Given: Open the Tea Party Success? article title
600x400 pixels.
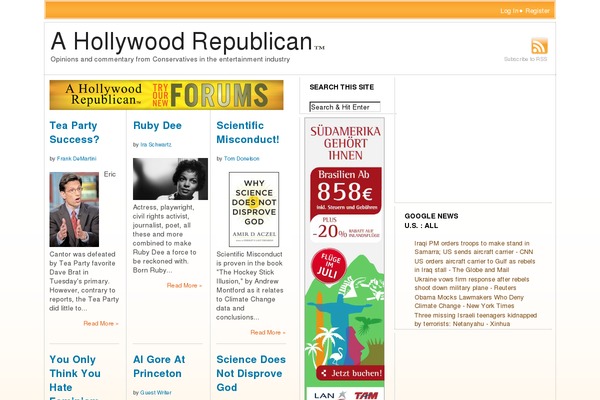Looking at the screenshot, I should pos(74,132).
